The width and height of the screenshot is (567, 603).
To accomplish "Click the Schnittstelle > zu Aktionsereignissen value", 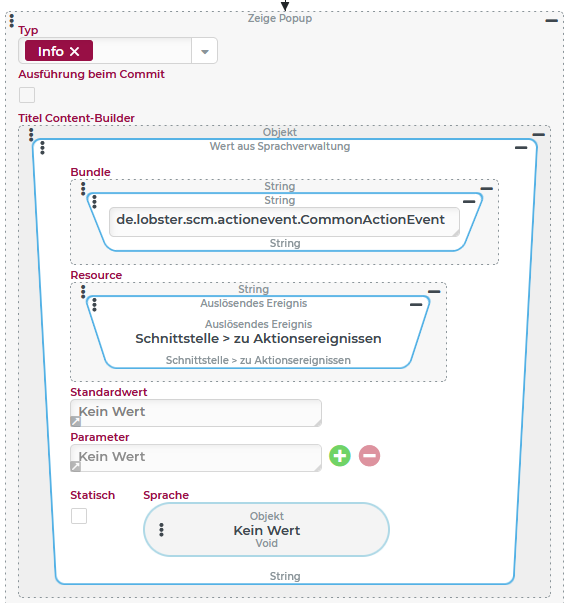I will 258,338.
